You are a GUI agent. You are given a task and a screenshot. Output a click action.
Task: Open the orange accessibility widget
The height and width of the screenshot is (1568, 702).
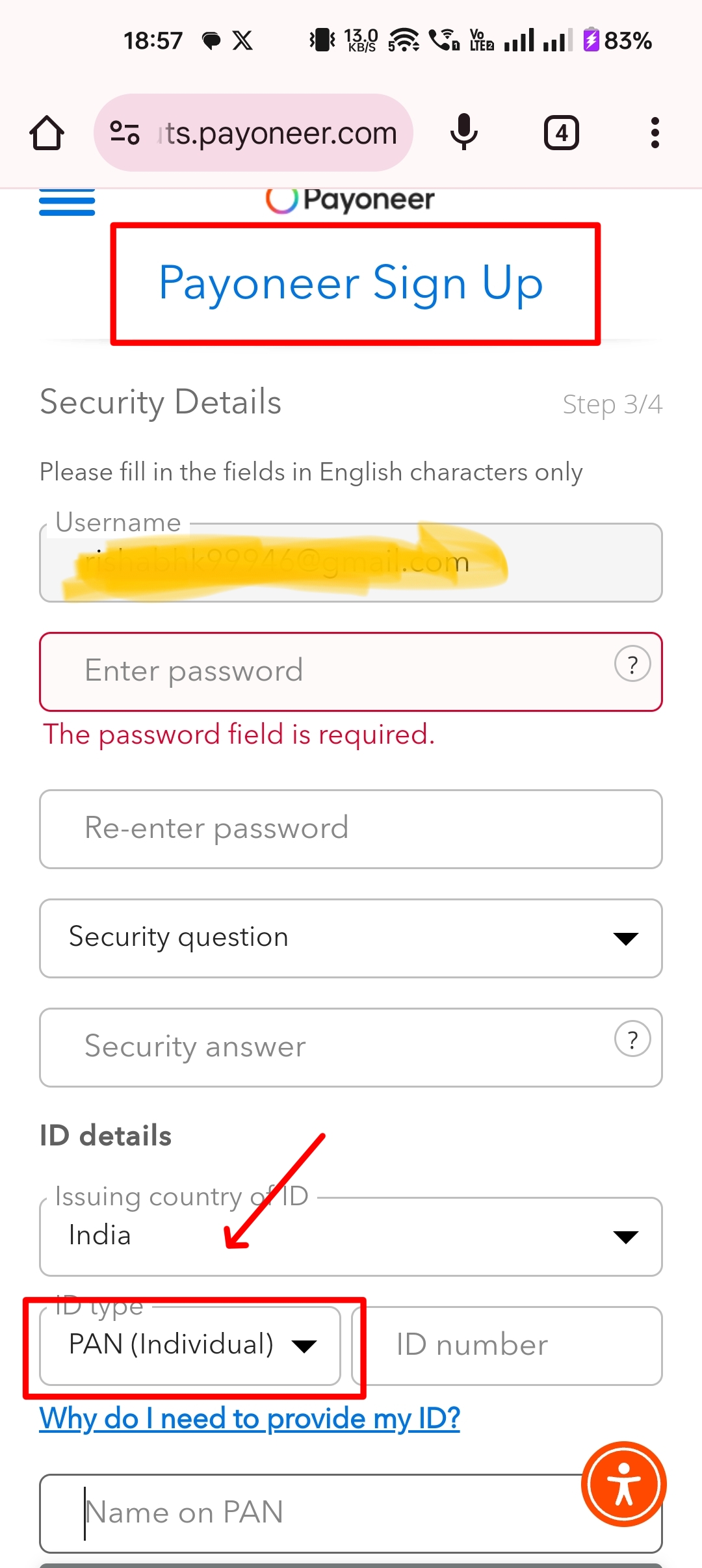coord(624,1483)
